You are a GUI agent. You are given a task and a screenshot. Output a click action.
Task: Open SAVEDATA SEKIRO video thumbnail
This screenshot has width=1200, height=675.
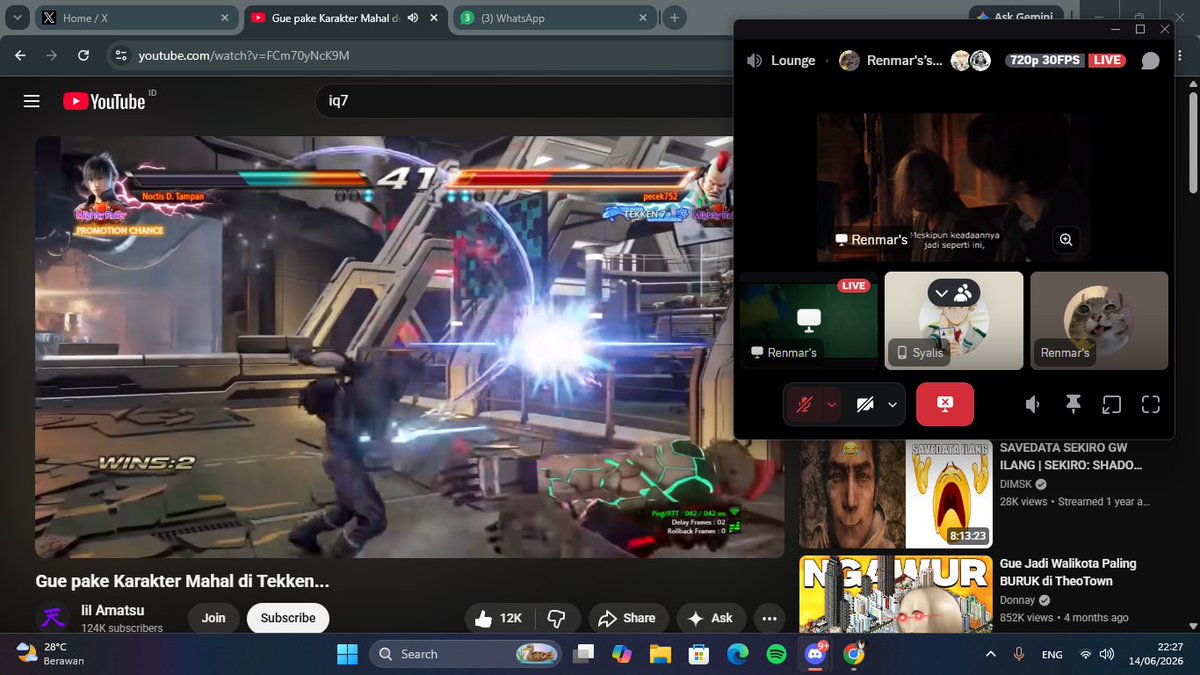pyautogui.click(x=896, y=494)
